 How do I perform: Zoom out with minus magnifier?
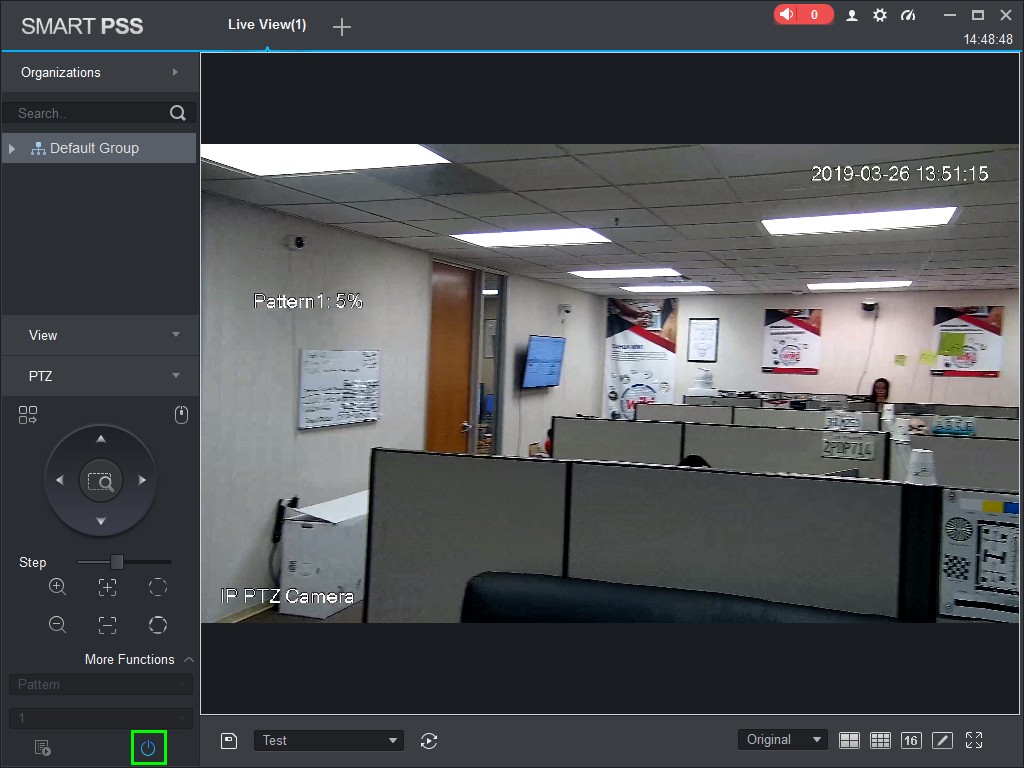[x=57, y=624]
